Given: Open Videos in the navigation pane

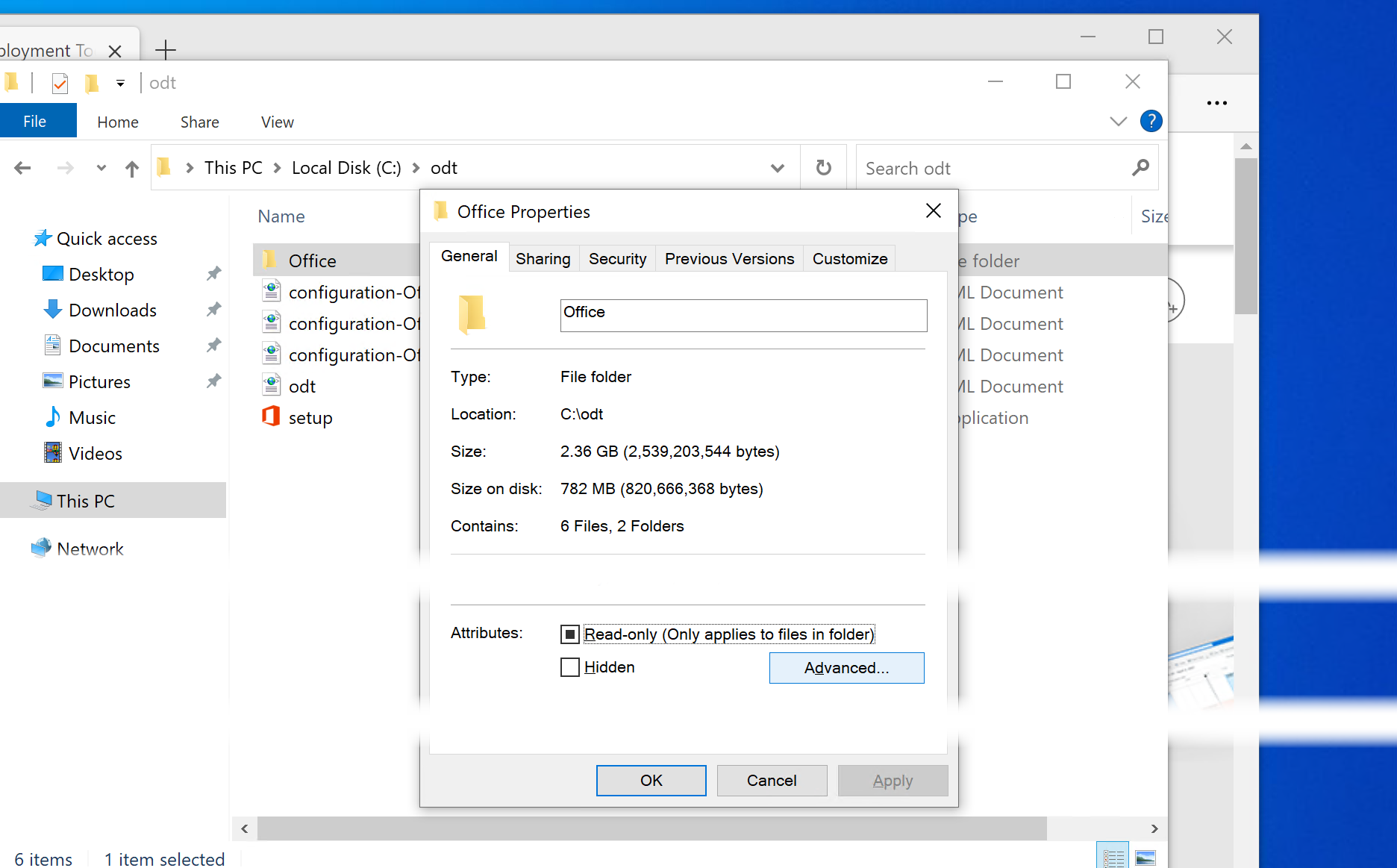Looking at the screenshot, I should [x=95, y=453].
